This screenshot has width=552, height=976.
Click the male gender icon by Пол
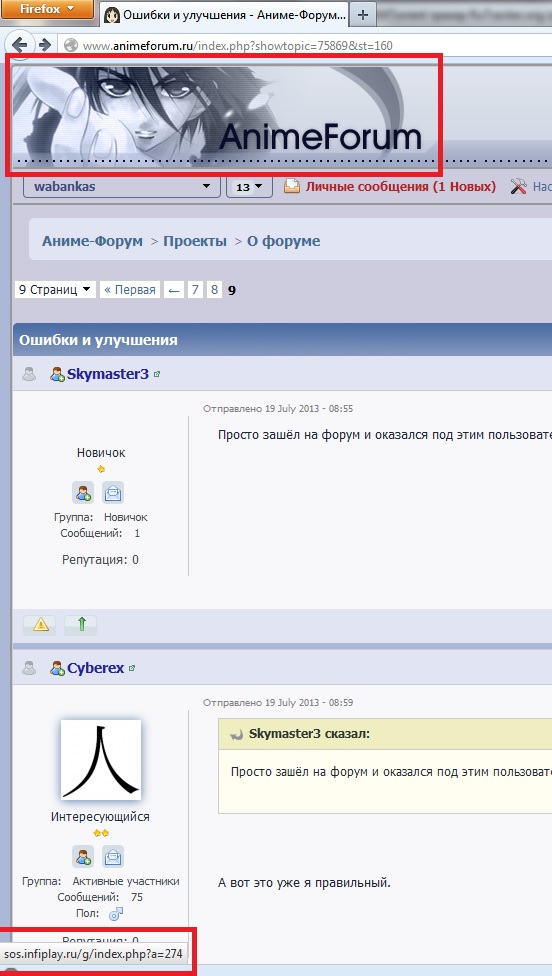point(116,914)
